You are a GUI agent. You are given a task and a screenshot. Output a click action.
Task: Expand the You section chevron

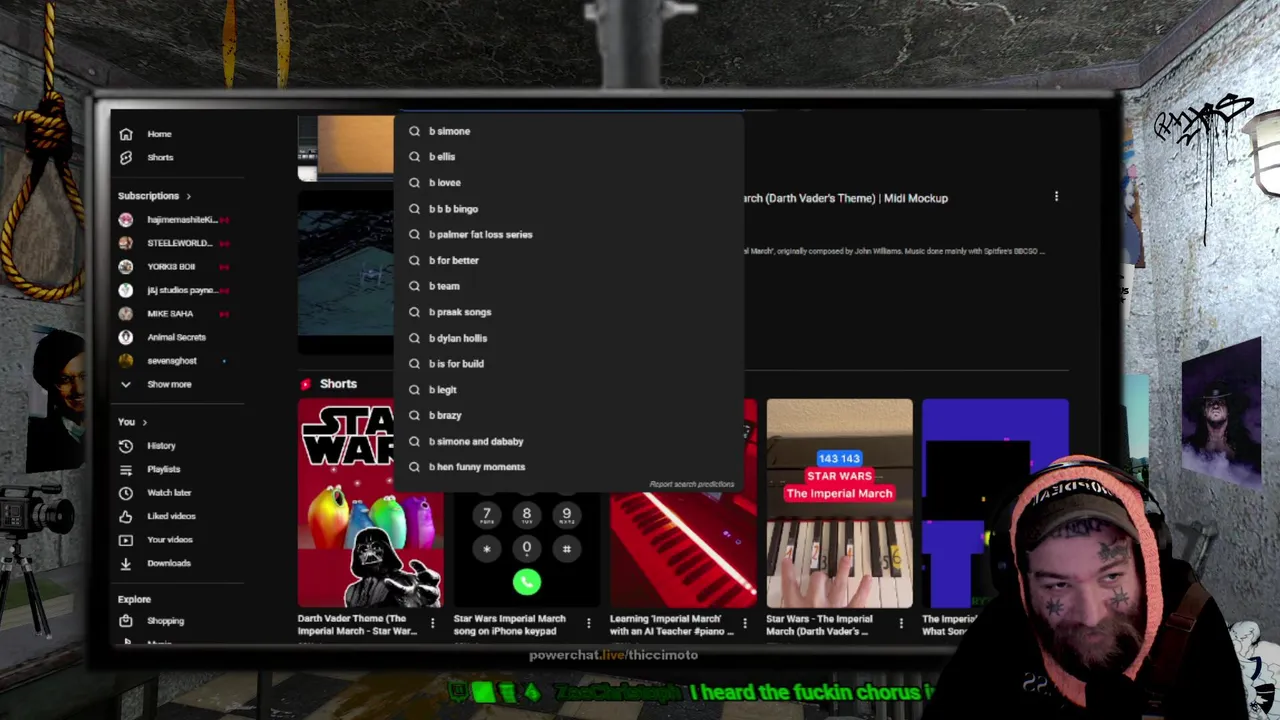(x=144, y=422)
